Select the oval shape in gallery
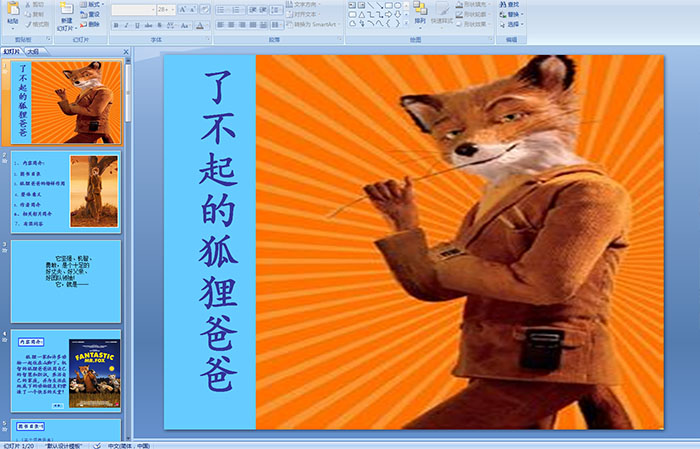This screenshot has width=700, height=449. (397, 5)
